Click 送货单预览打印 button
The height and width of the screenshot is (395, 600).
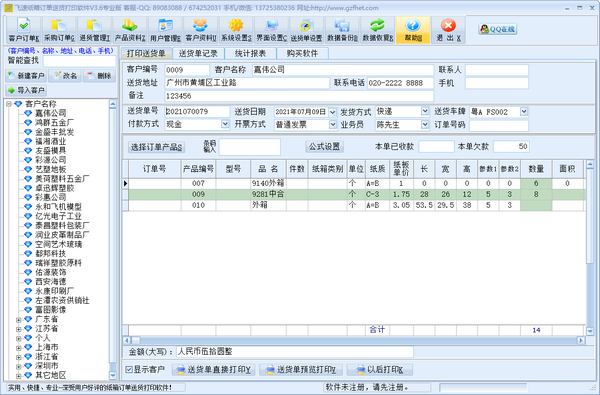tap(301, 370)
